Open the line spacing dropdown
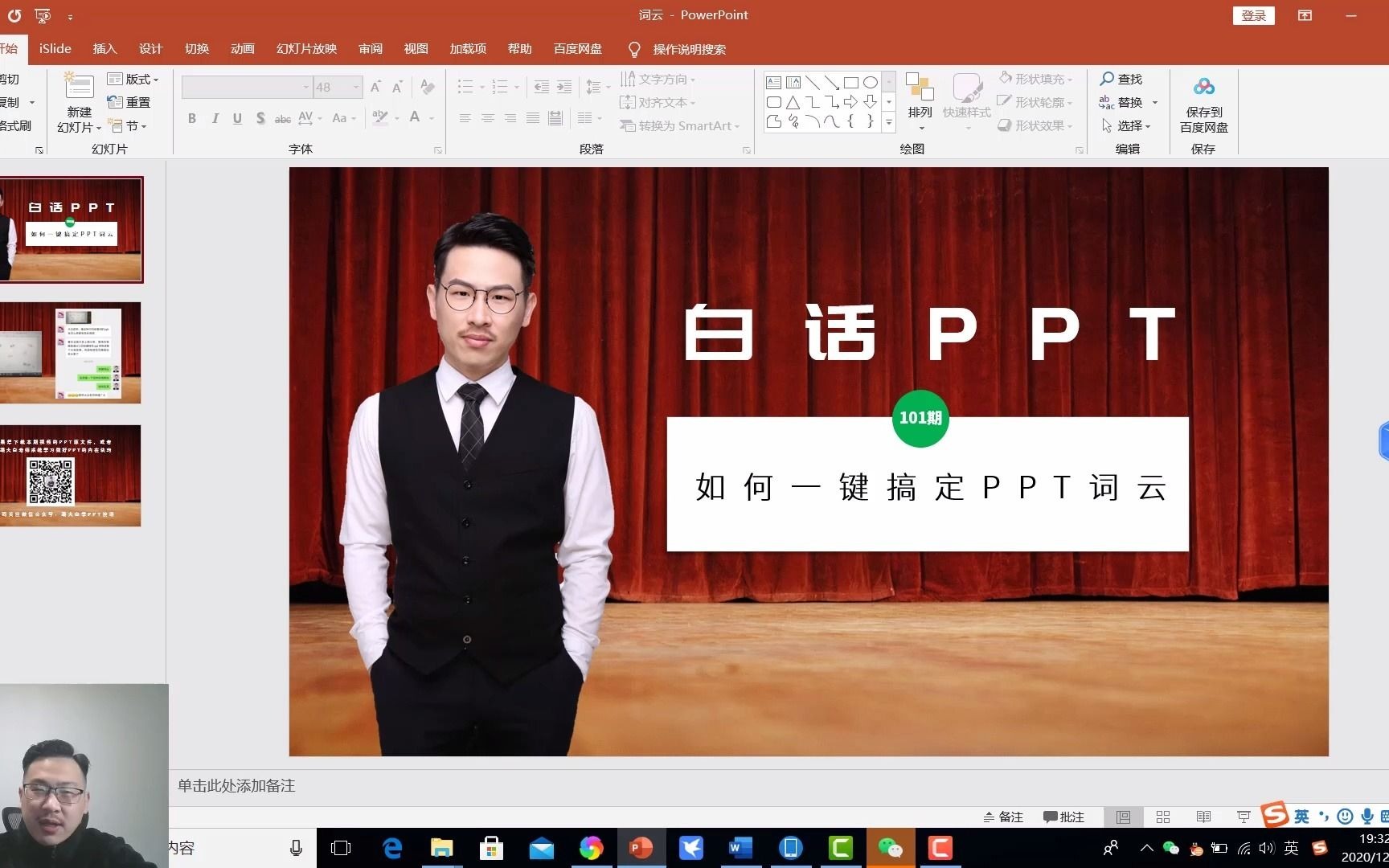This screenshot has width=1389, height=868. pyautogui.click(x=598, y=87)
